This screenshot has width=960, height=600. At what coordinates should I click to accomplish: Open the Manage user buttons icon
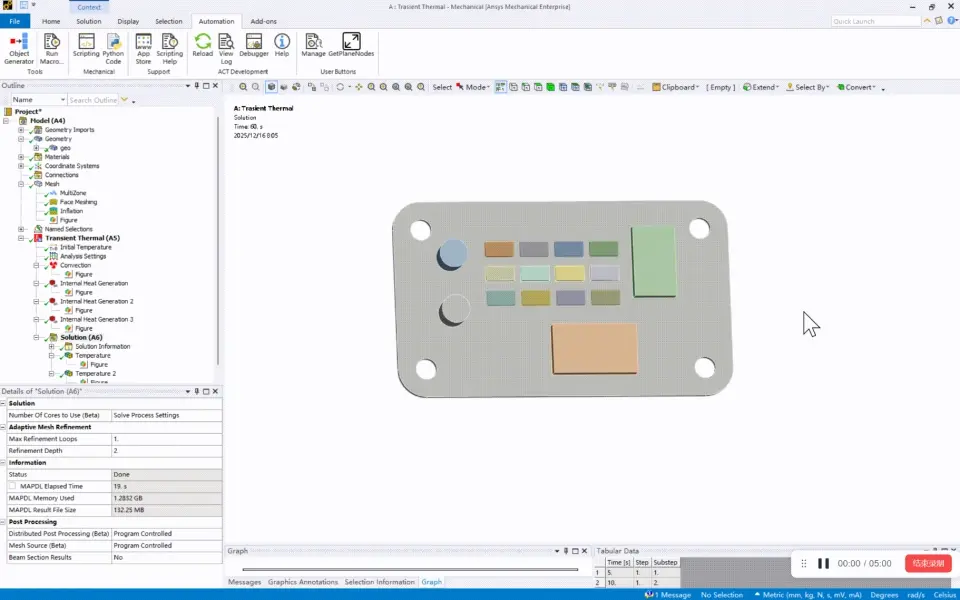point(313,45)
